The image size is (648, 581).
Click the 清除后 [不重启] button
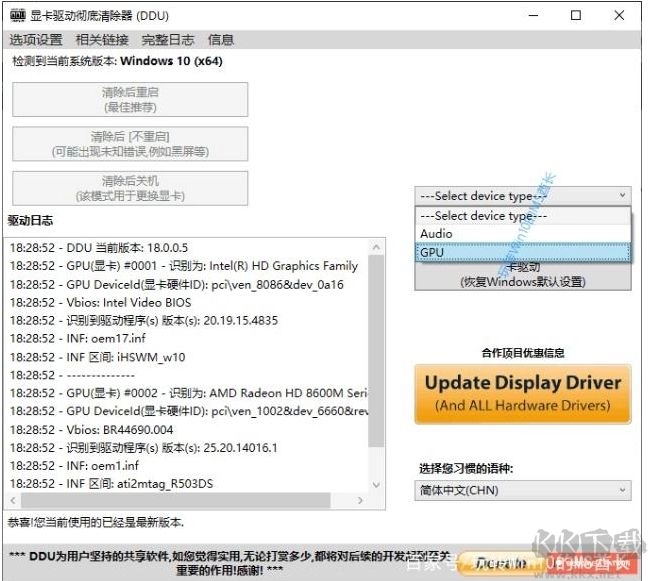pos(130,143)
